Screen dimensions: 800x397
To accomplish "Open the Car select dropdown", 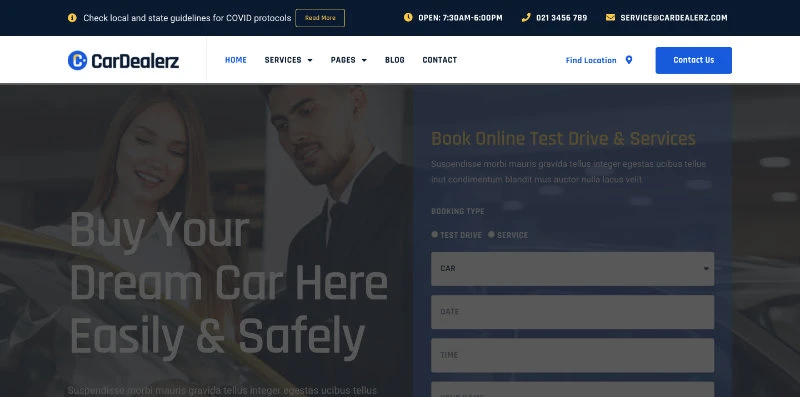I will [x=572, y=269].
